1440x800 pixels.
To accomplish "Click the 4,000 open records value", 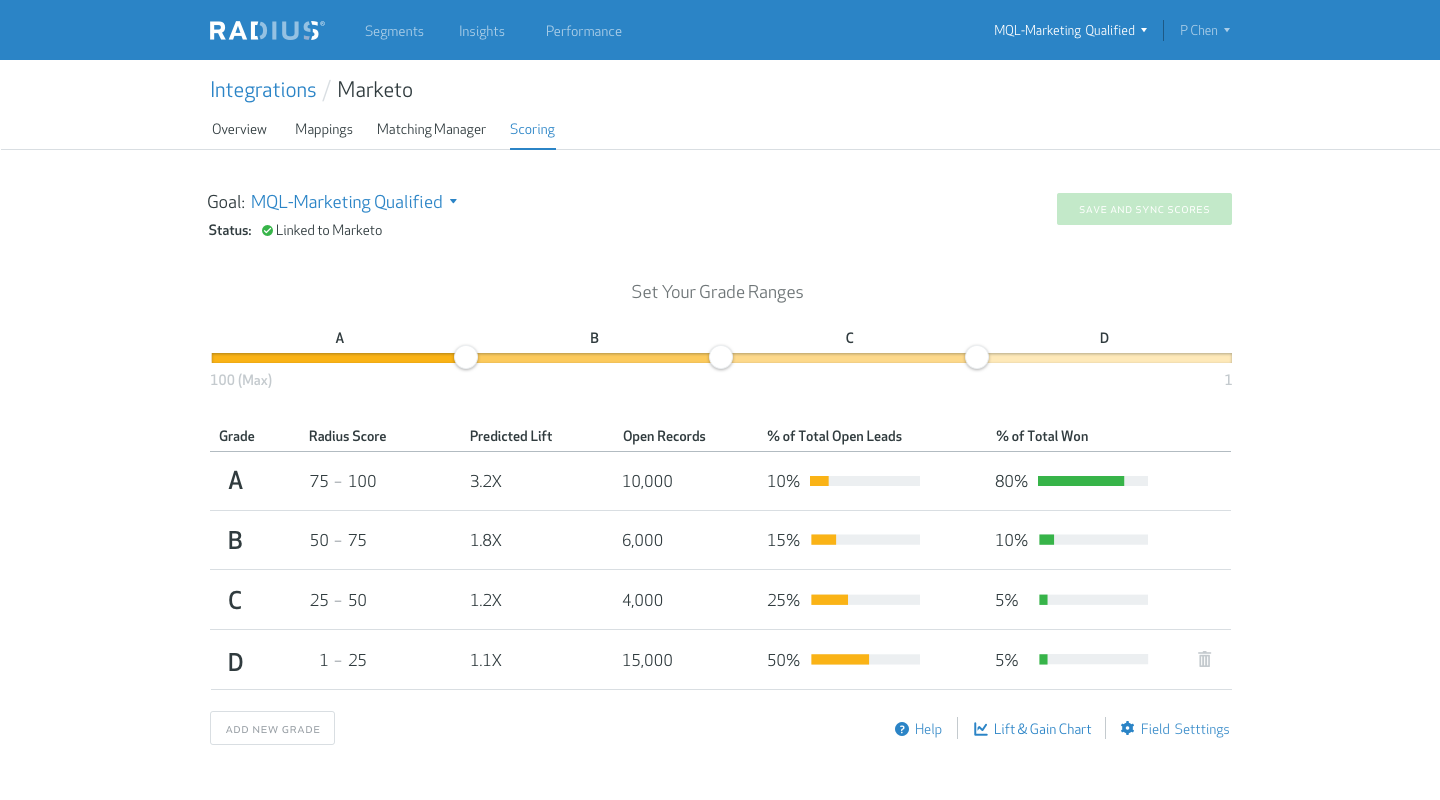I will coord(643,600).
